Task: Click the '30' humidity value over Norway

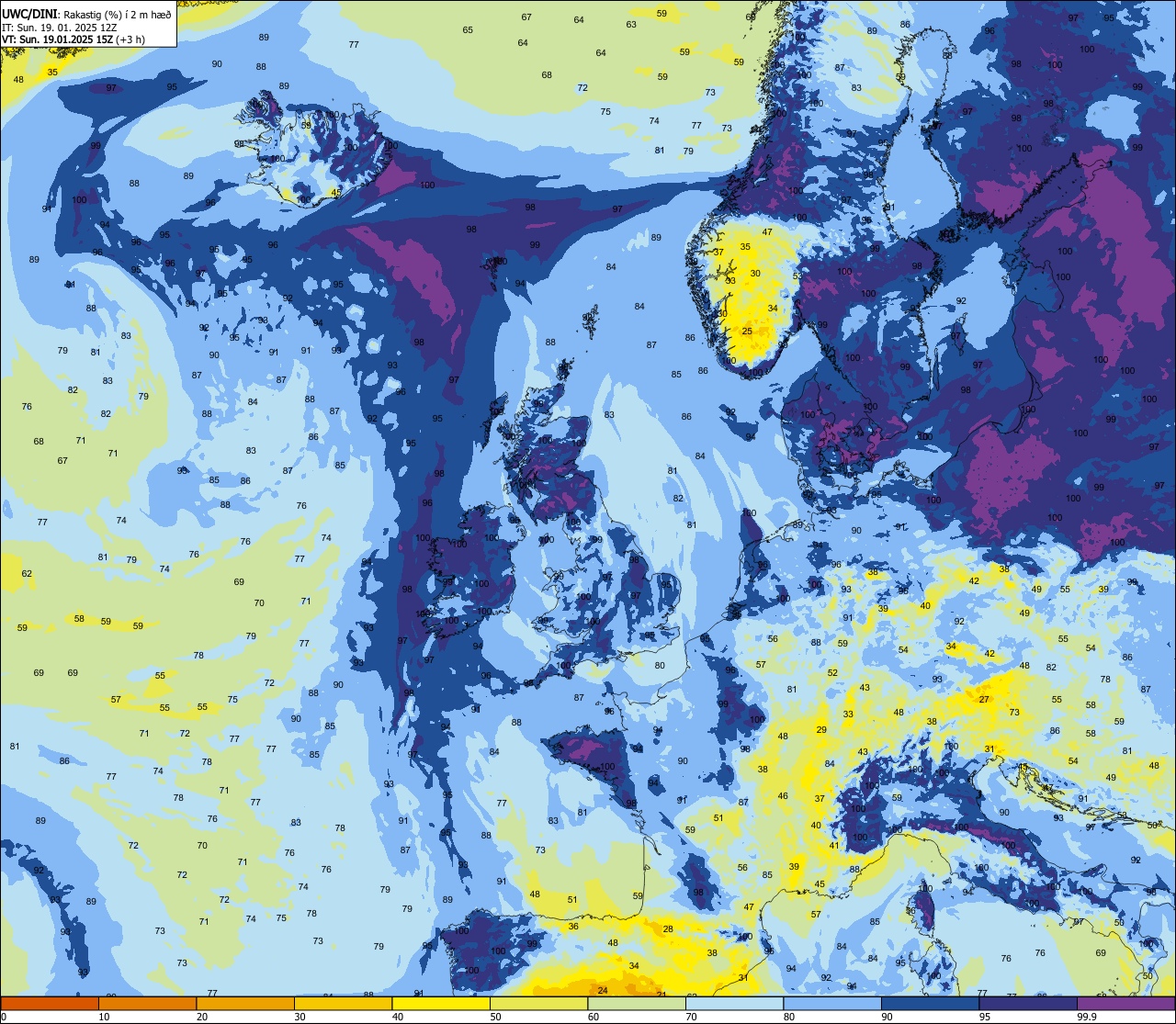Action: click(755, 274)
